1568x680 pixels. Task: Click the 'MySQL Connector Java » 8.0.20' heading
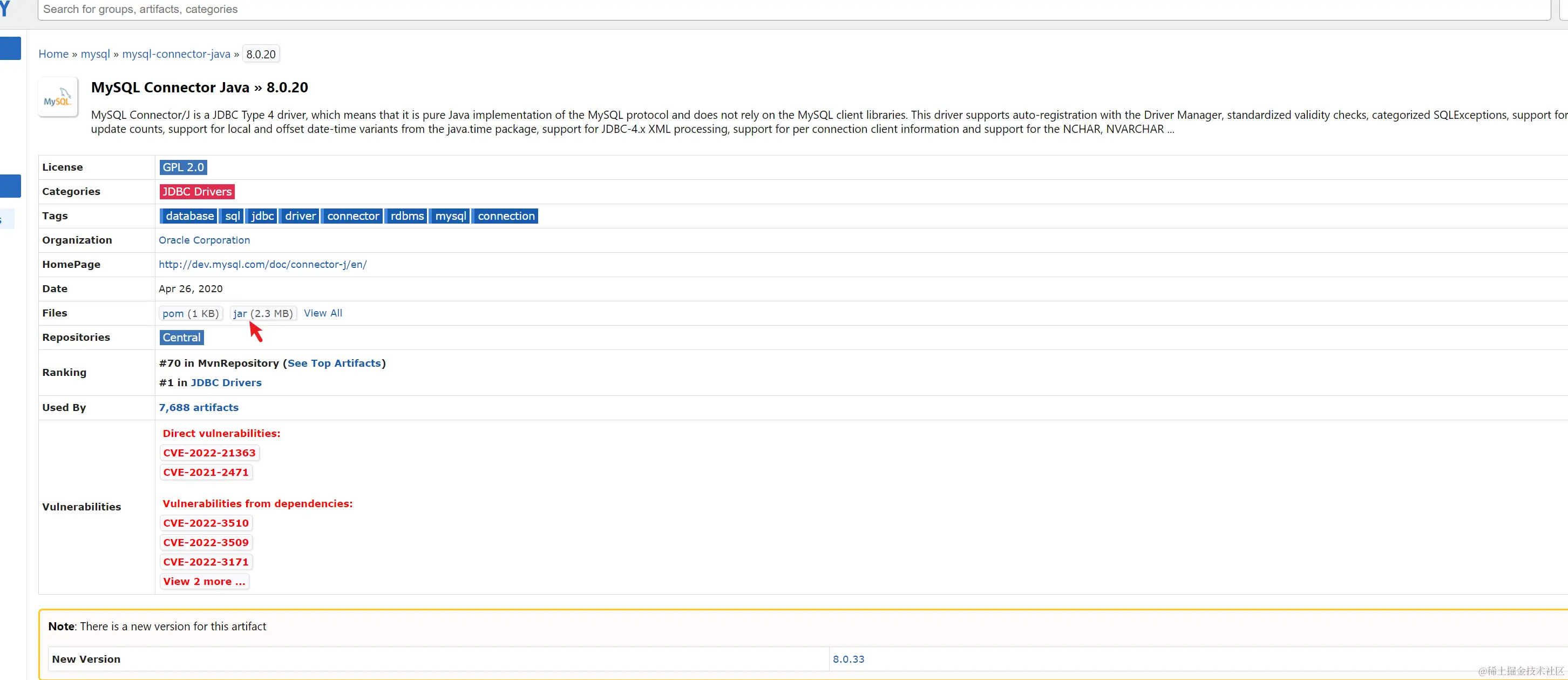(200, 87)
